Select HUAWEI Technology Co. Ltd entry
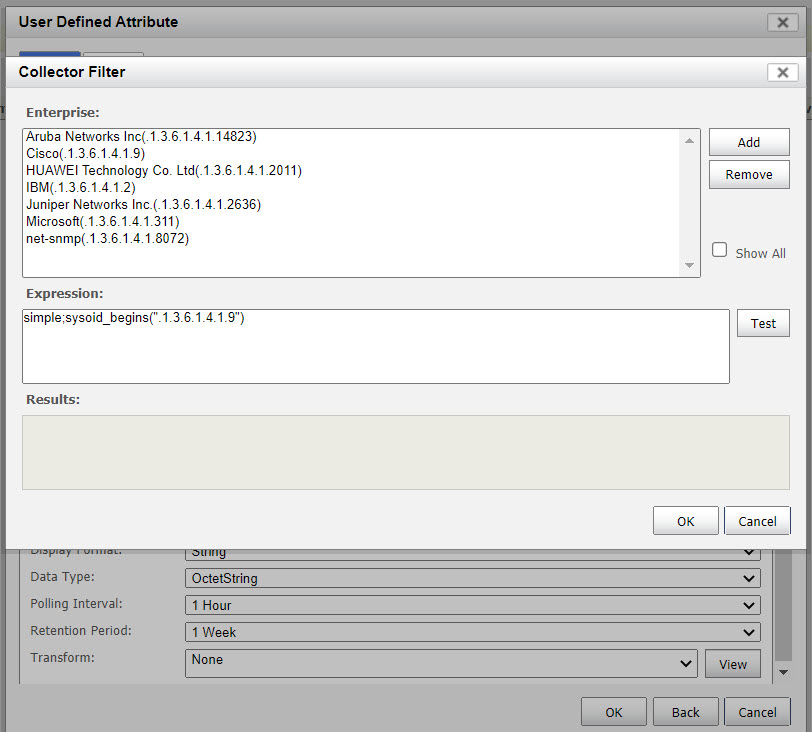 (164, 170)
